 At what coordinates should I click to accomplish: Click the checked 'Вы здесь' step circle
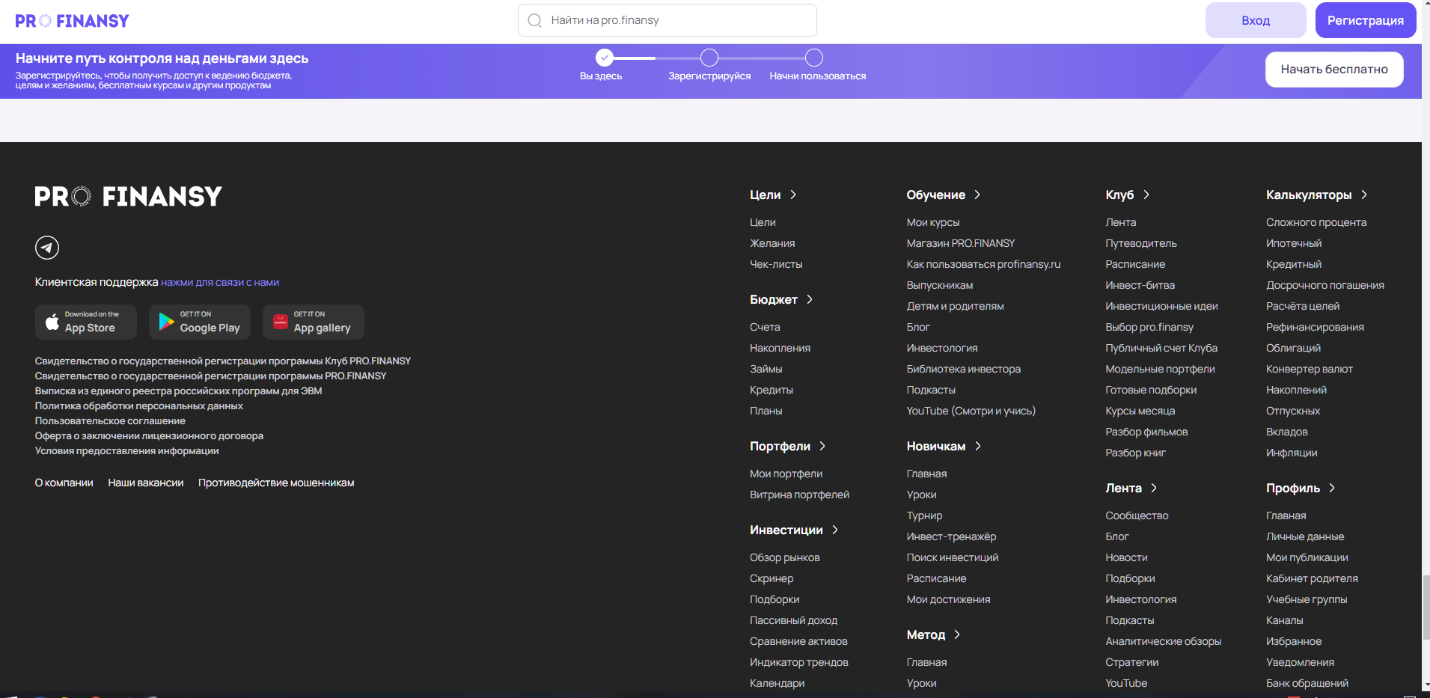pyautogui.click(x=604, y=57)
